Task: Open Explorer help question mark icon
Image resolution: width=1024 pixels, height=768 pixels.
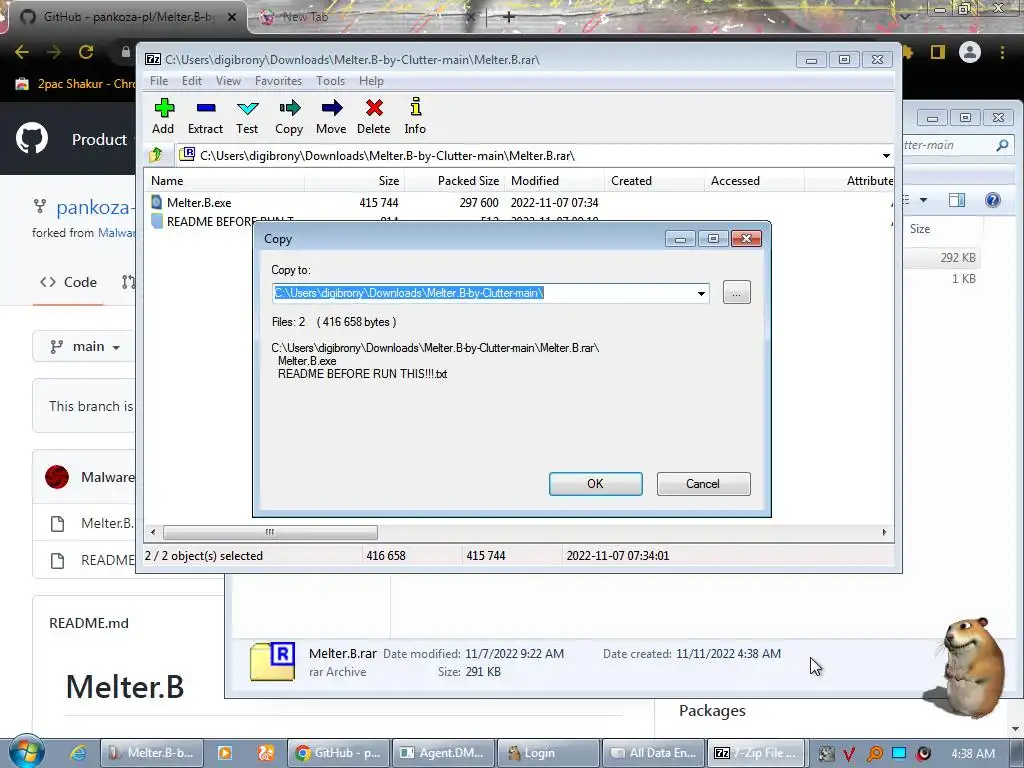Action: (993, 200)
